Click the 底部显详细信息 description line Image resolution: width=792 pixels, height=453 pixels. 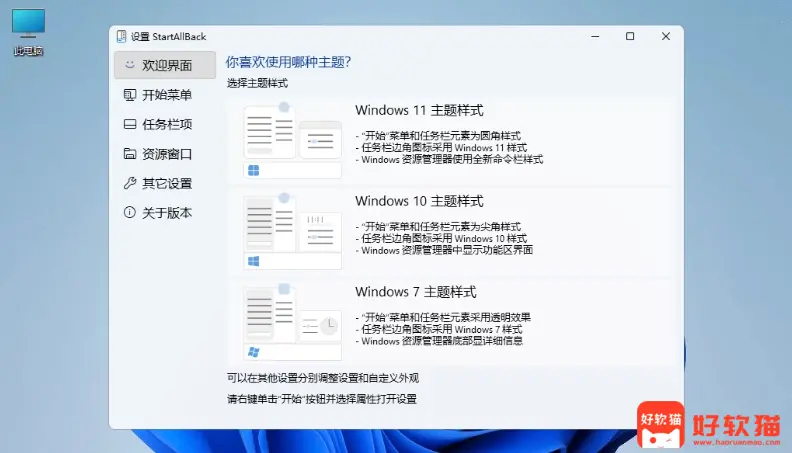[x=439, y=341]
